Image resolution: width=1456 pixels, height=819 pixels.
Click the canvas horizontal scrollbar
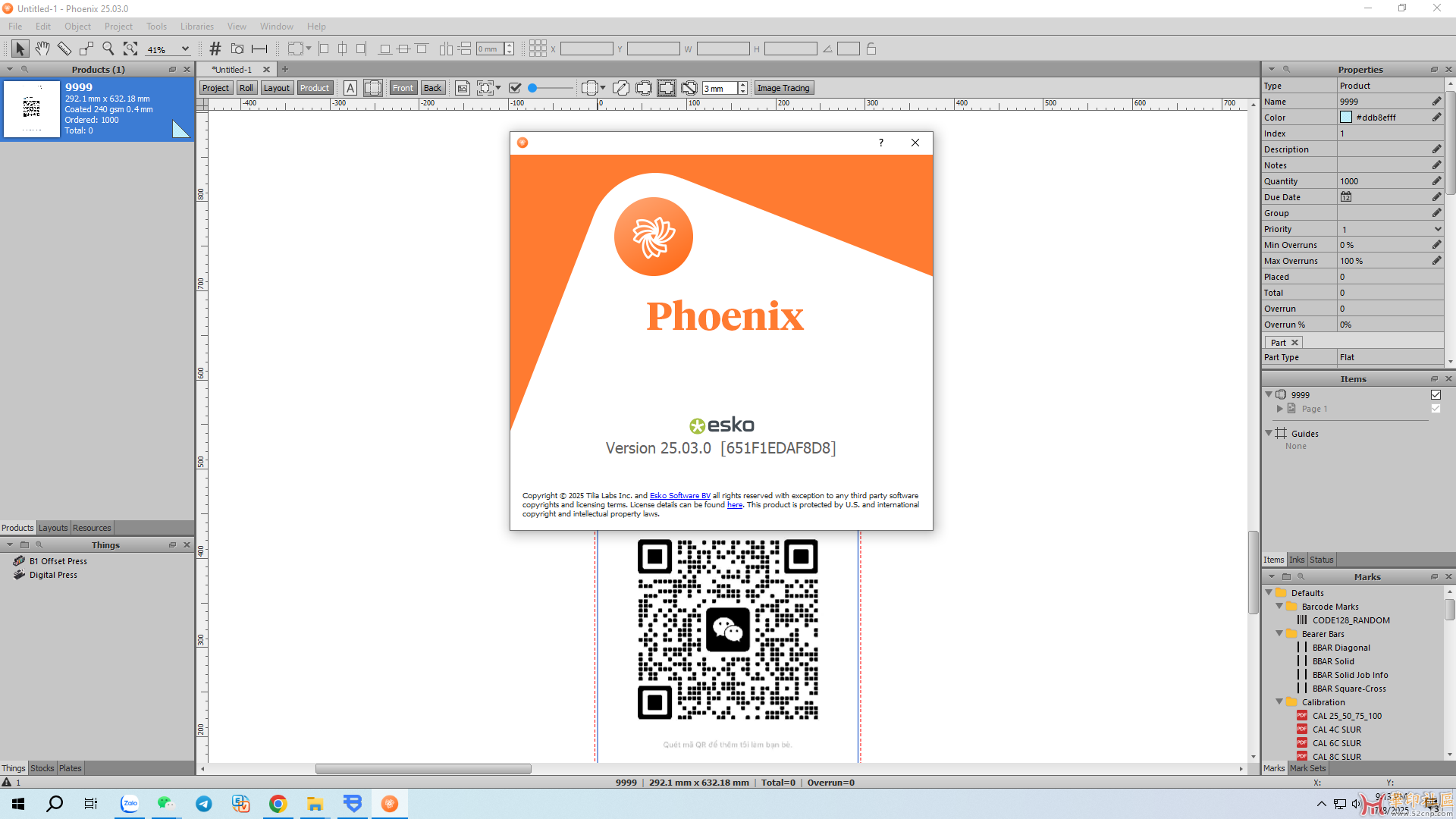[x=423, y=768]
